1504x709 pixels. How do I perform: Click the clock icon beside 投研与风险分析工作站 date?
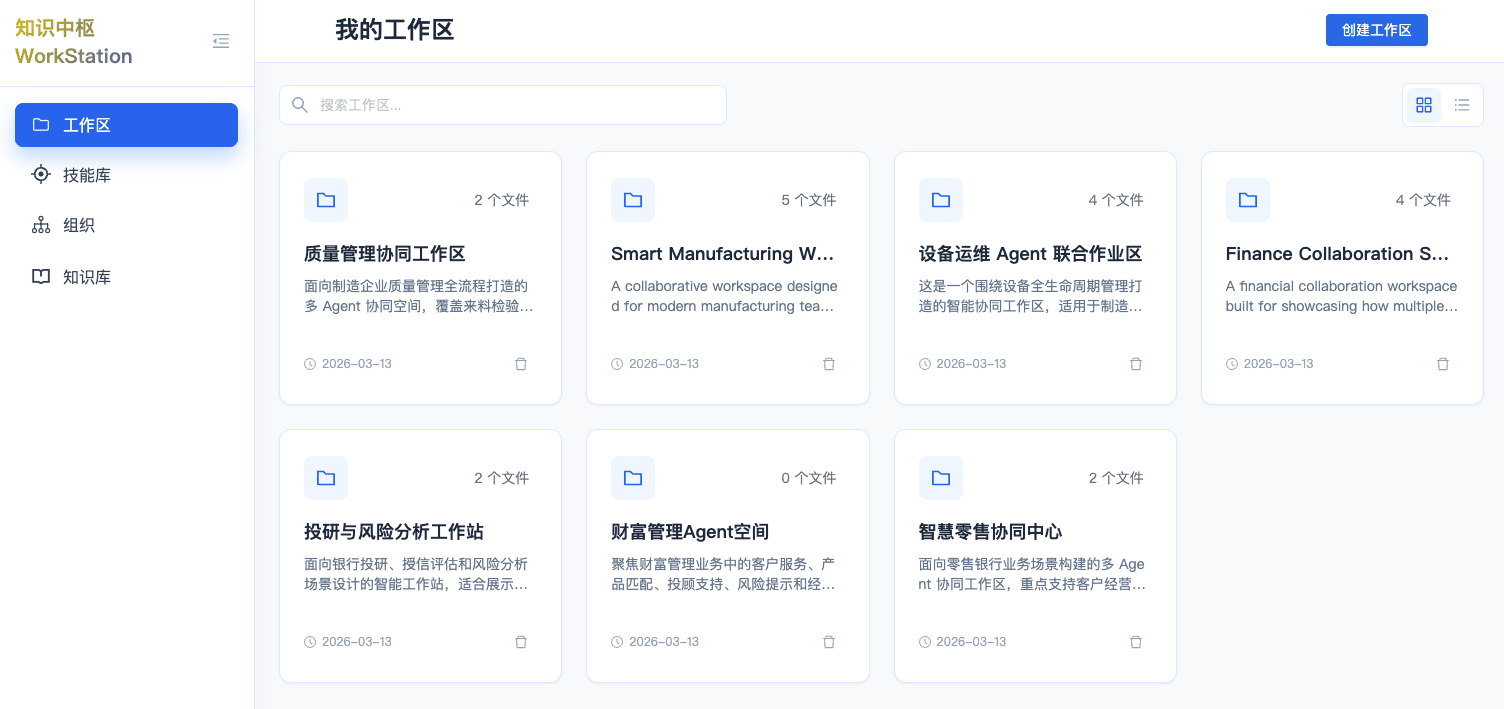point(309,642)
